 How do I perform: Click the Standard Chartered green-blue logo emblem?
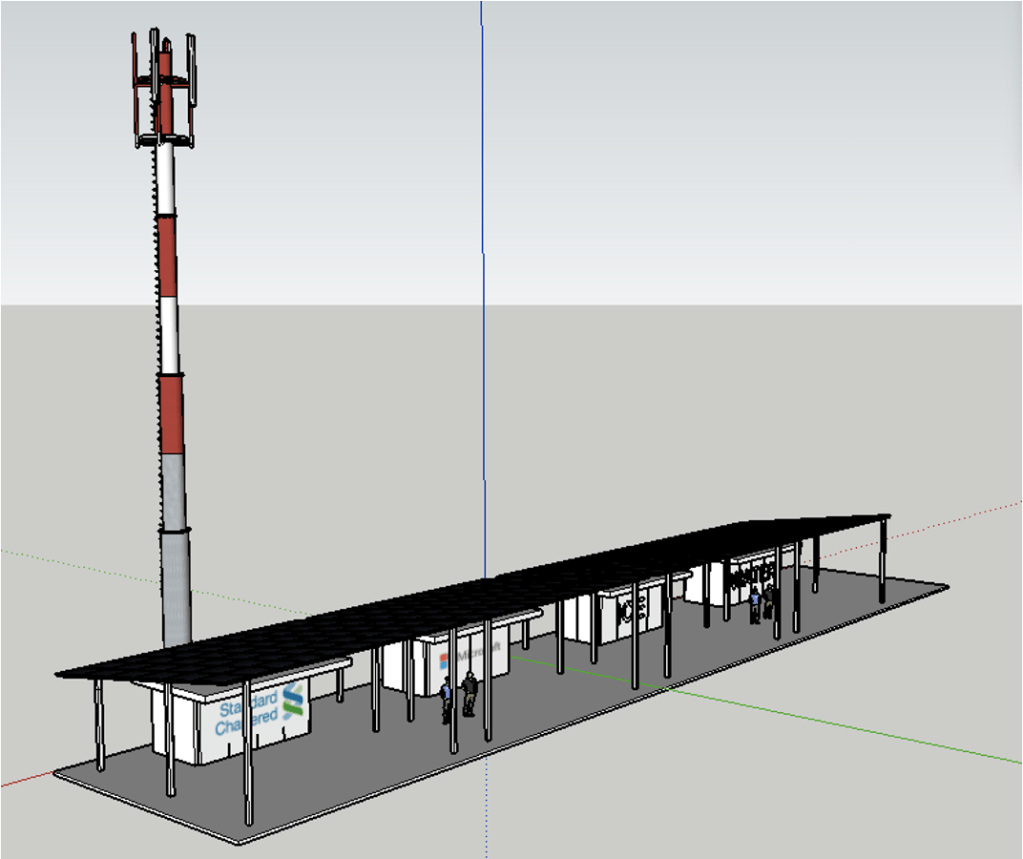coord(293,701)
